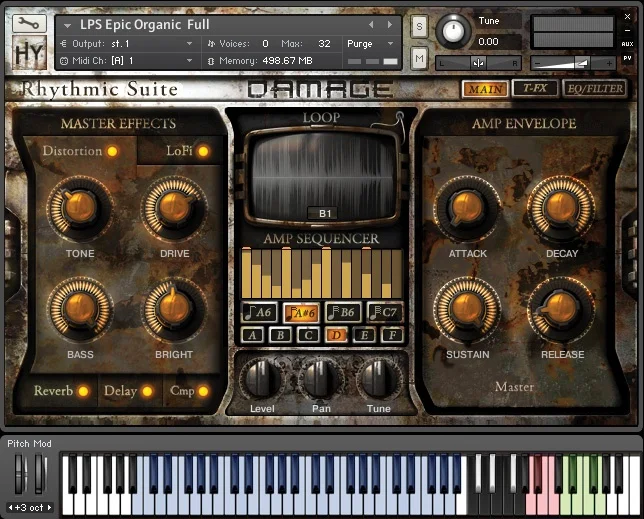Click the BASS knob
Image resolution: width=644 pixels, height=519 pixels.
click(80, 309)
